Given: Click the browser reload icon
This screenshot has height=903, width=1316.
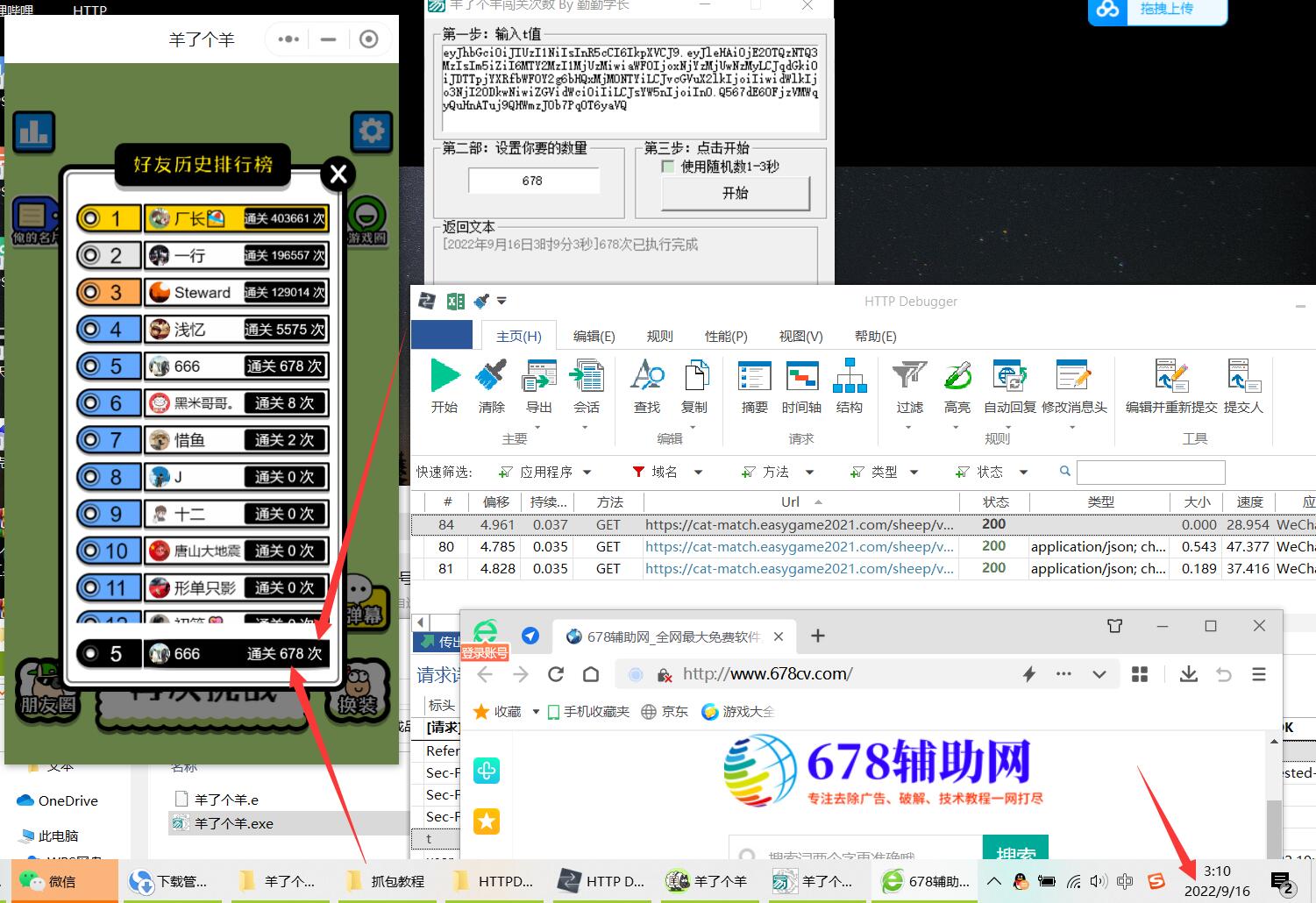Looking at the screenshot, I should tap(555, 674).
